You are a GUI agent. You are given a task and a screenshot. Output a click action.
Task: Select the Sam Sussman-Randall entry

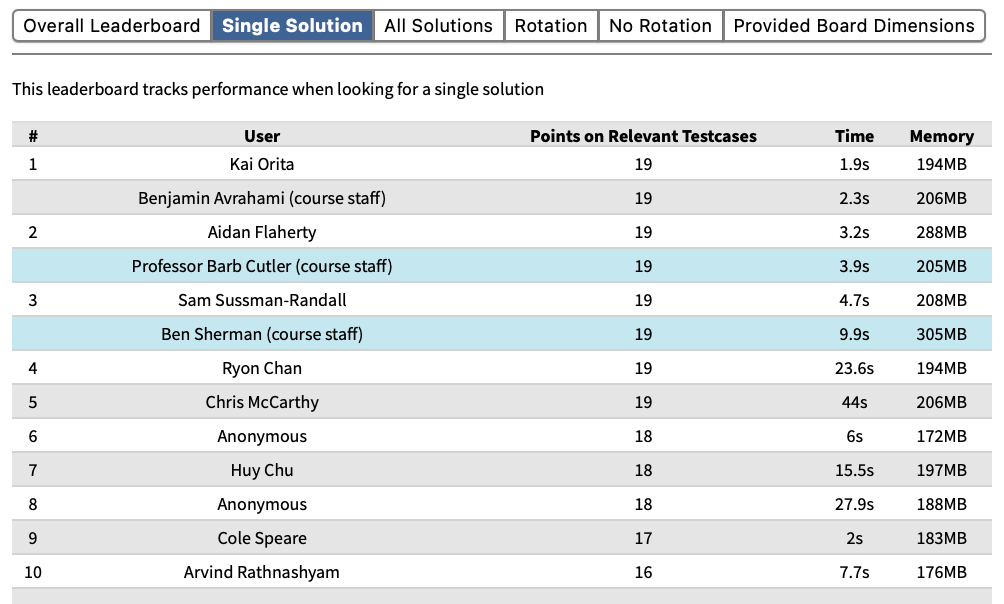262,300
